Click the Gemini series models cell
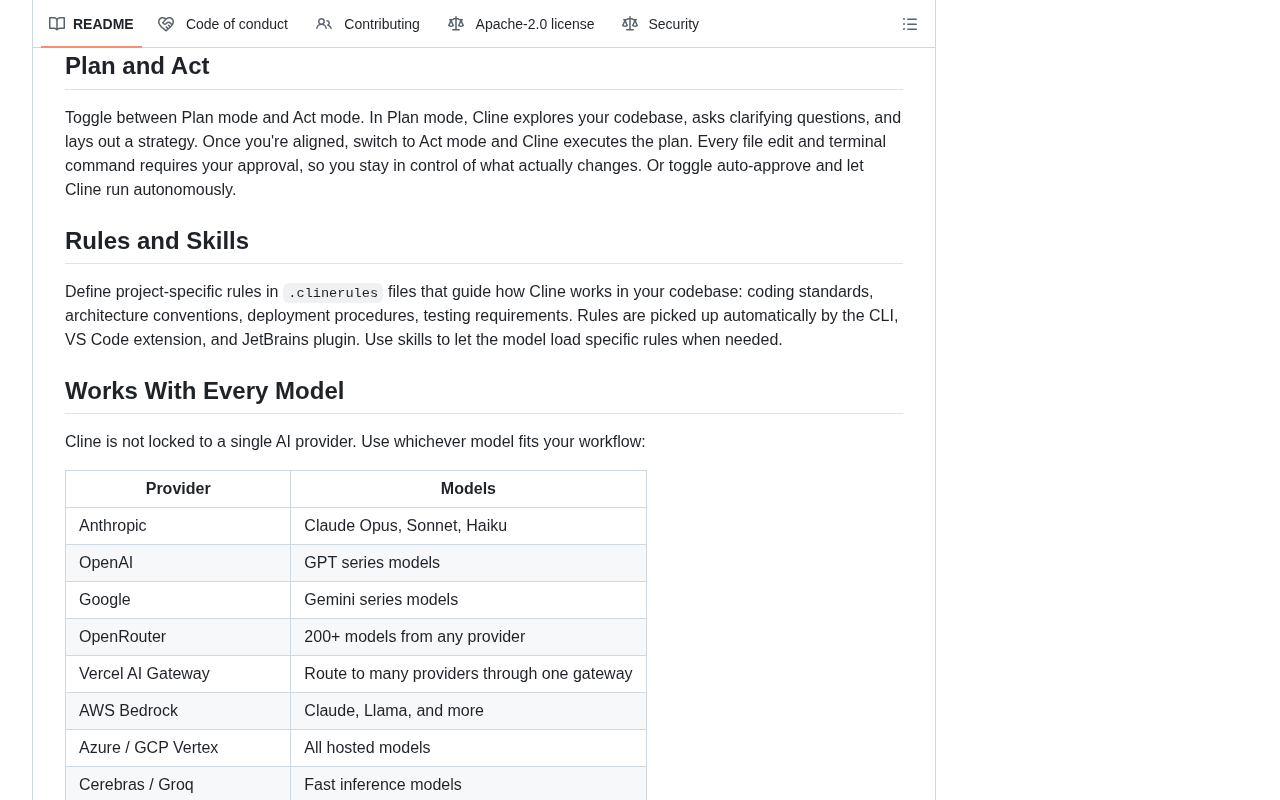This screenshot has height=800, width=1280. [468, 600]
